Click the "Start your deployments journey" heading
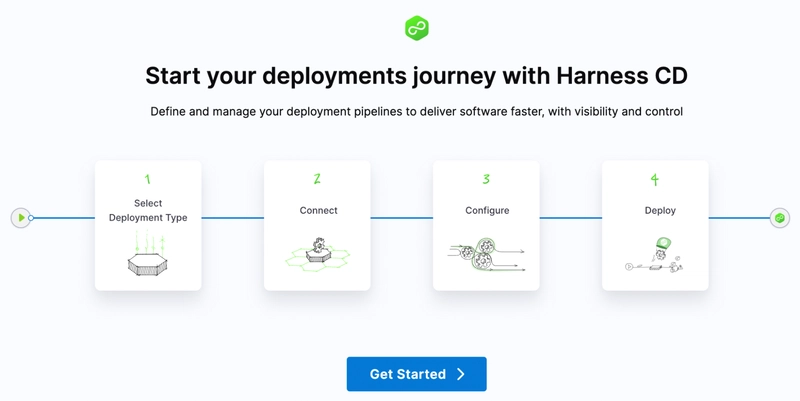This screenshot has height=401, width=800. click(x=416, y=76)
